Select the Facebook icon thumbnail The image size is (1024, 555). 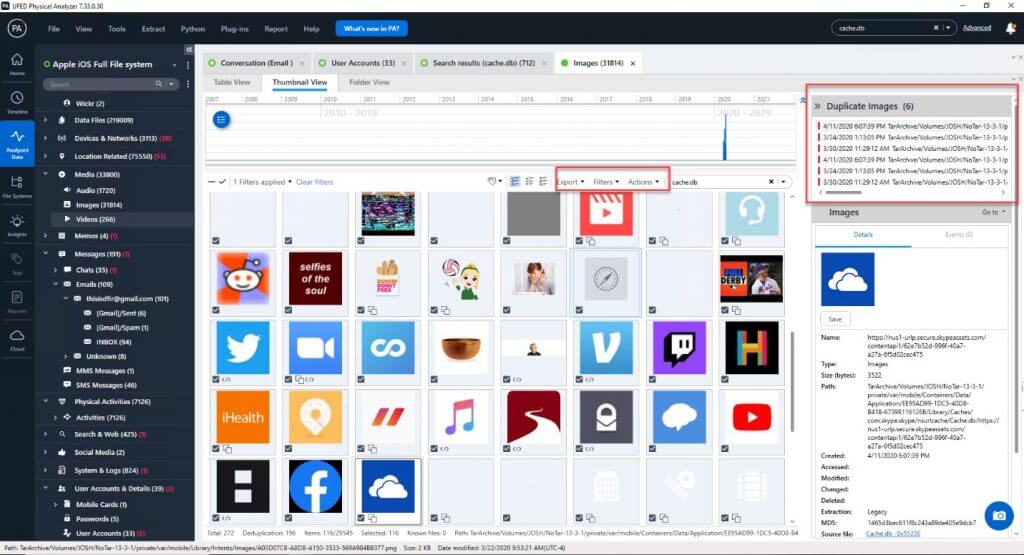coord(315,486)
